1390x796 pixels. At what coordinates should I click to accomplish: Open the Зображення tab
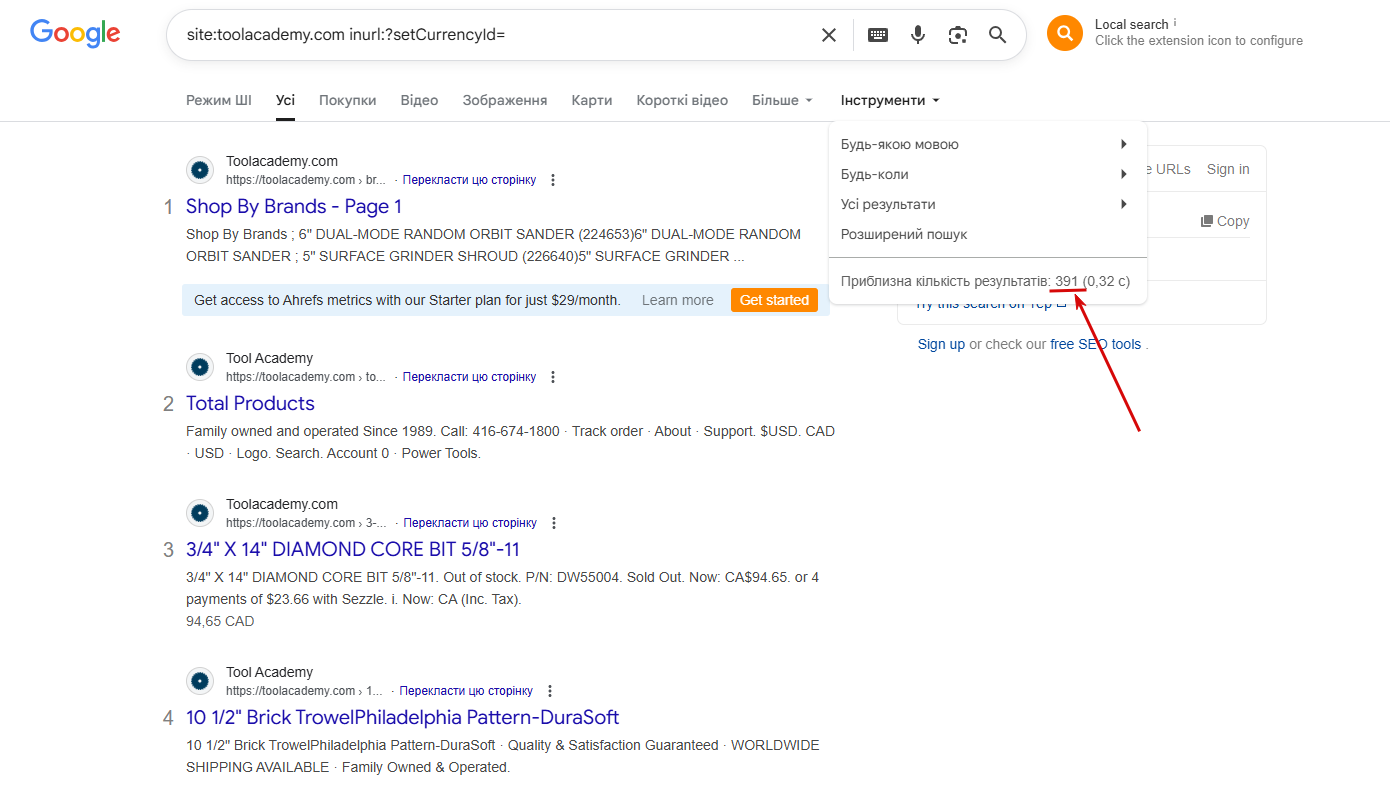[505, 100]
